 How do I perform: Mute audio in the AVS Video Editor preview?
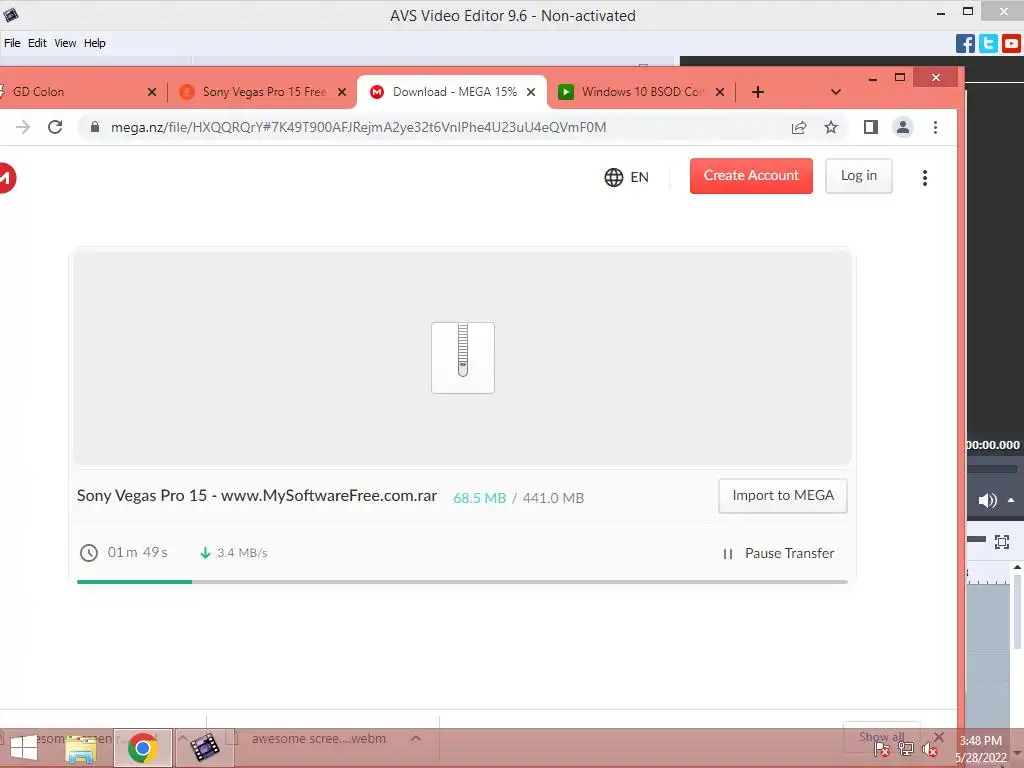click(987, 501)
